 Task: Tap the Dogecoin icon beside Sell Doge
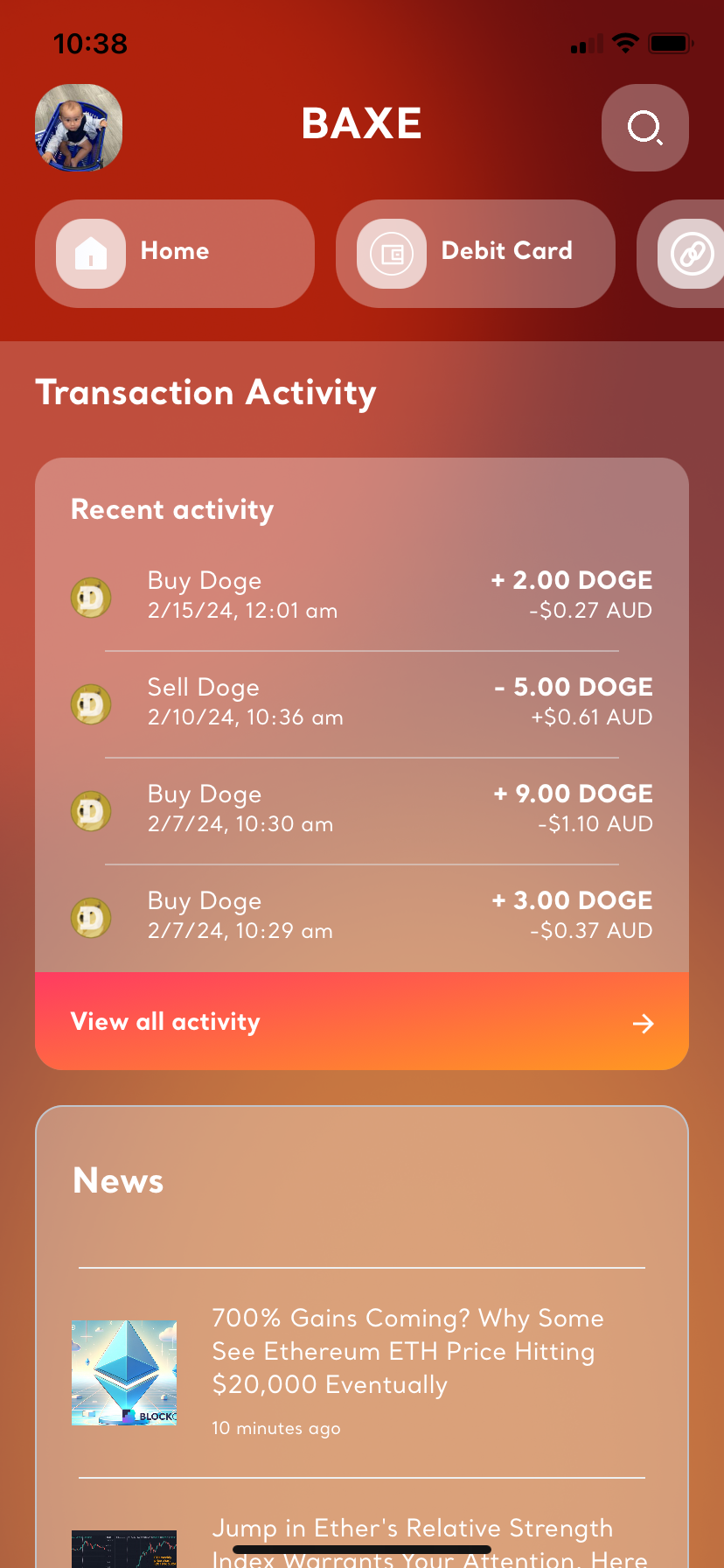click(x=91, y=704)
